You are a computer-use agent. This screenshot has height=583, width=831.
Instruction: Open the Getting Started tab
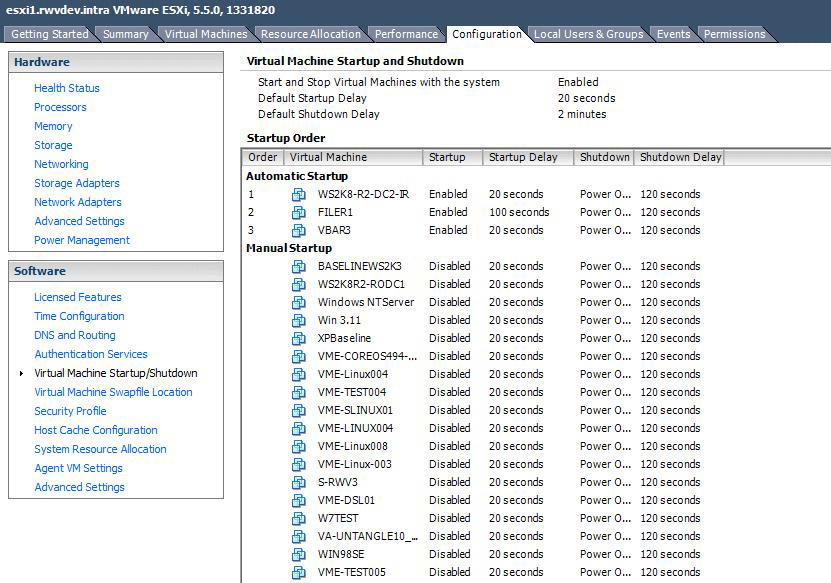(x=50, y=34)
